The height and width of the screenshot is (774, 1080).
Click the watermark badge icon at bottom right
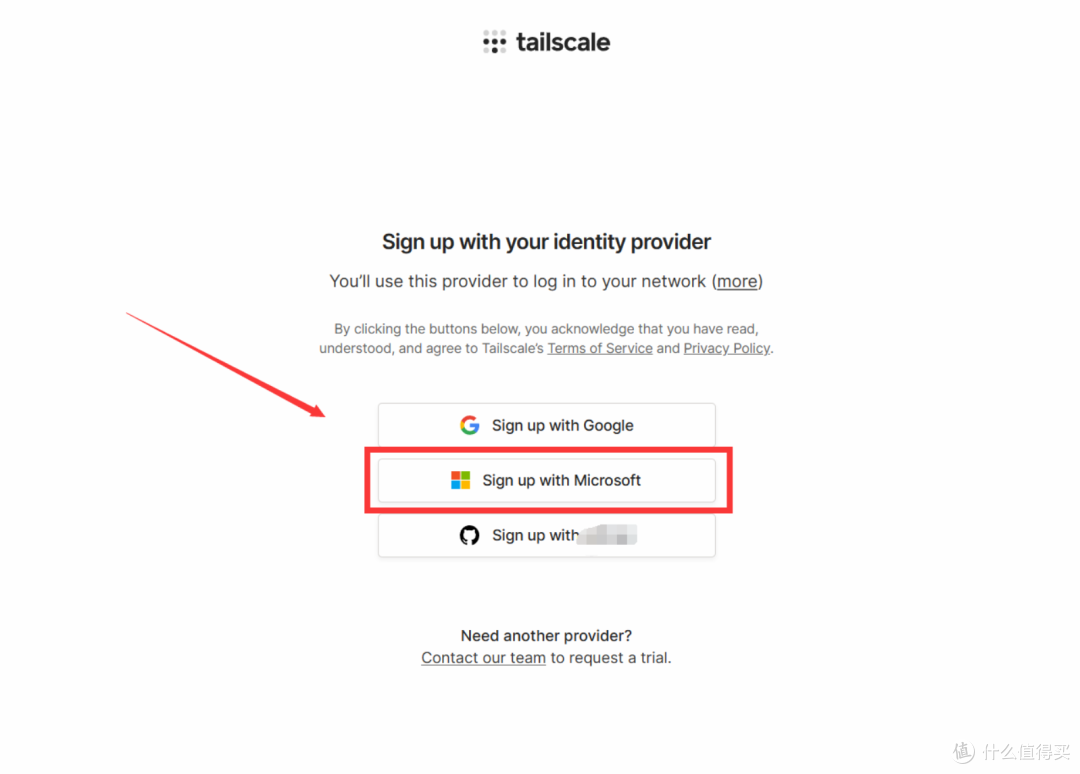[964, 751]
